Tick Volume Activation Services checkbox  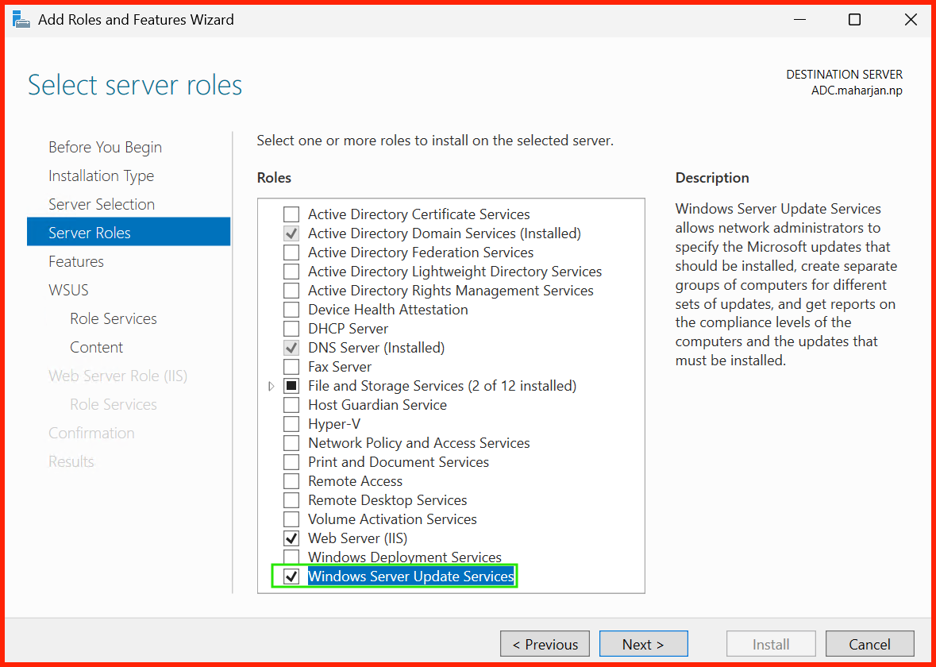pos(291,520)
